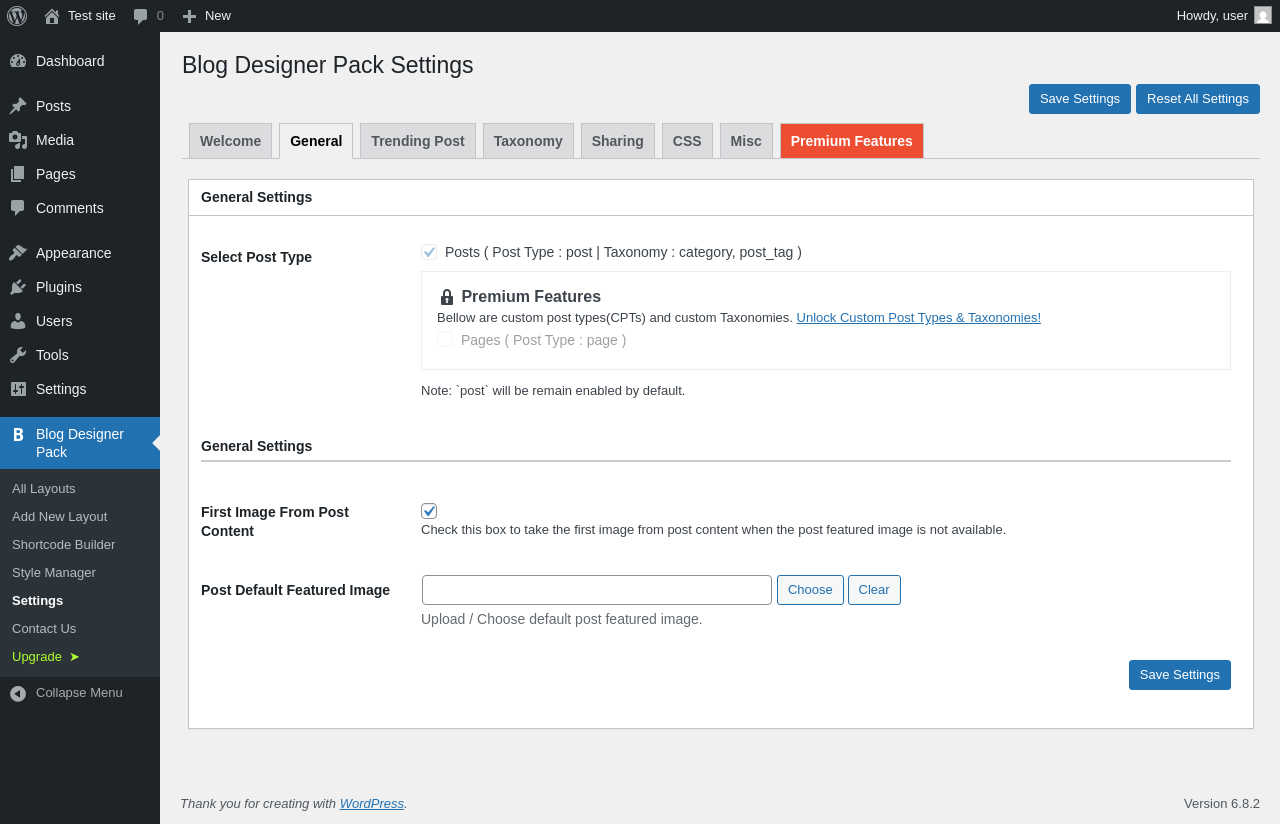Click the Premium Features lock icon
This screenshot has width=1280, height=824.
(447, 297)
